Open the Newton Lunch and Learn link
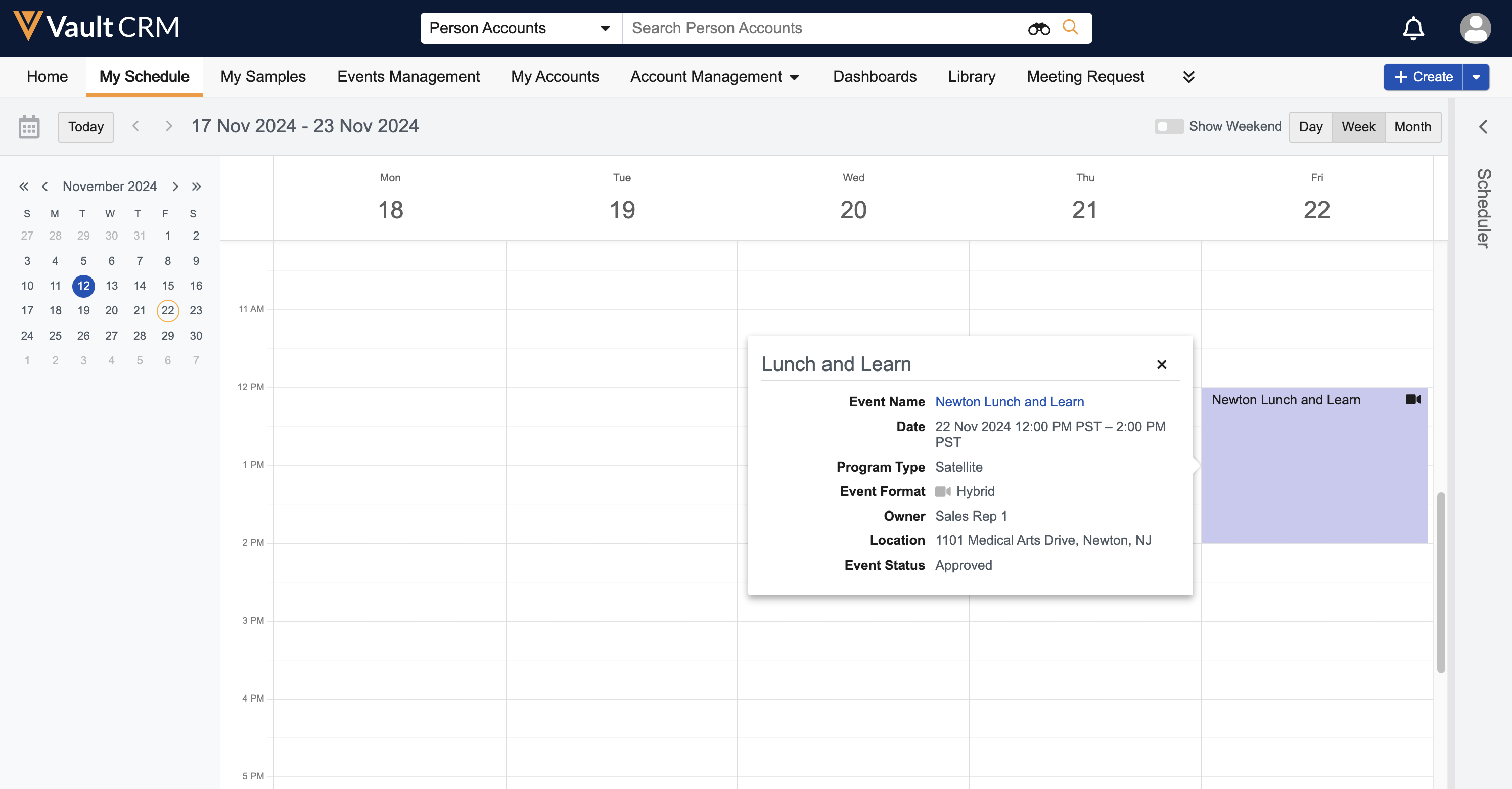This screenshot has width=1512, height=789. point(1009,402)
